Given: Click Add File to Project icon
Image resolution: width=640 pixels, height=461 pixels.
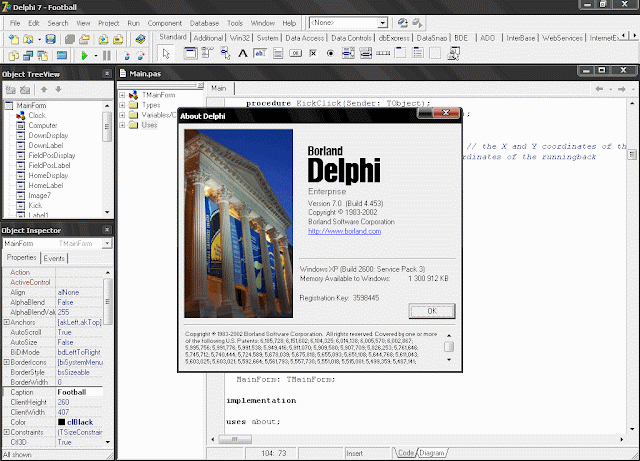Looking at the screenshot, I should click(x=103, y=39).
